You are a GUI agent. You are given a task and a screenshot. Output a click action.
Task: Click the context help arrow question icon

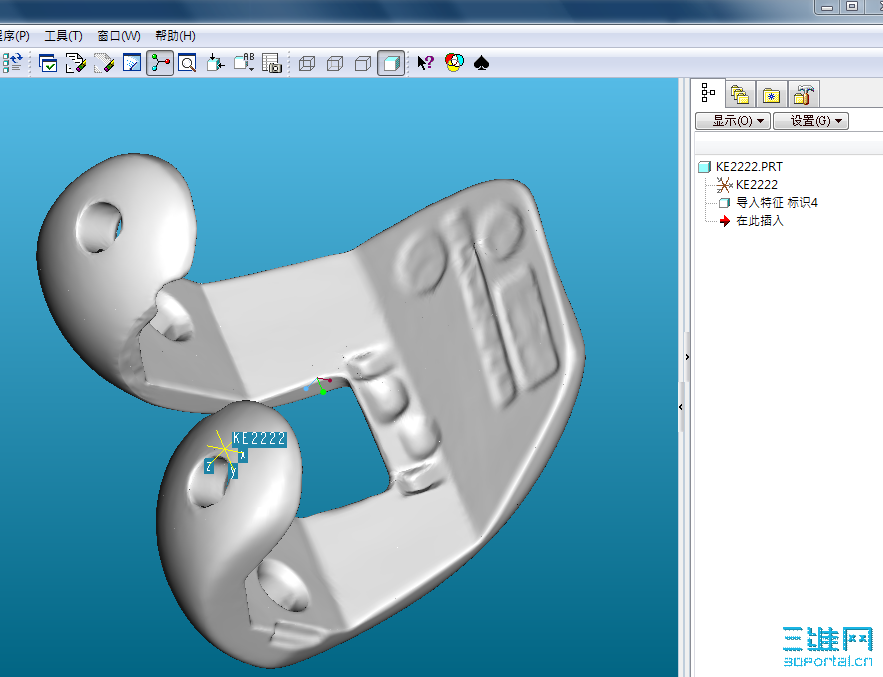[x=426, y=63]
